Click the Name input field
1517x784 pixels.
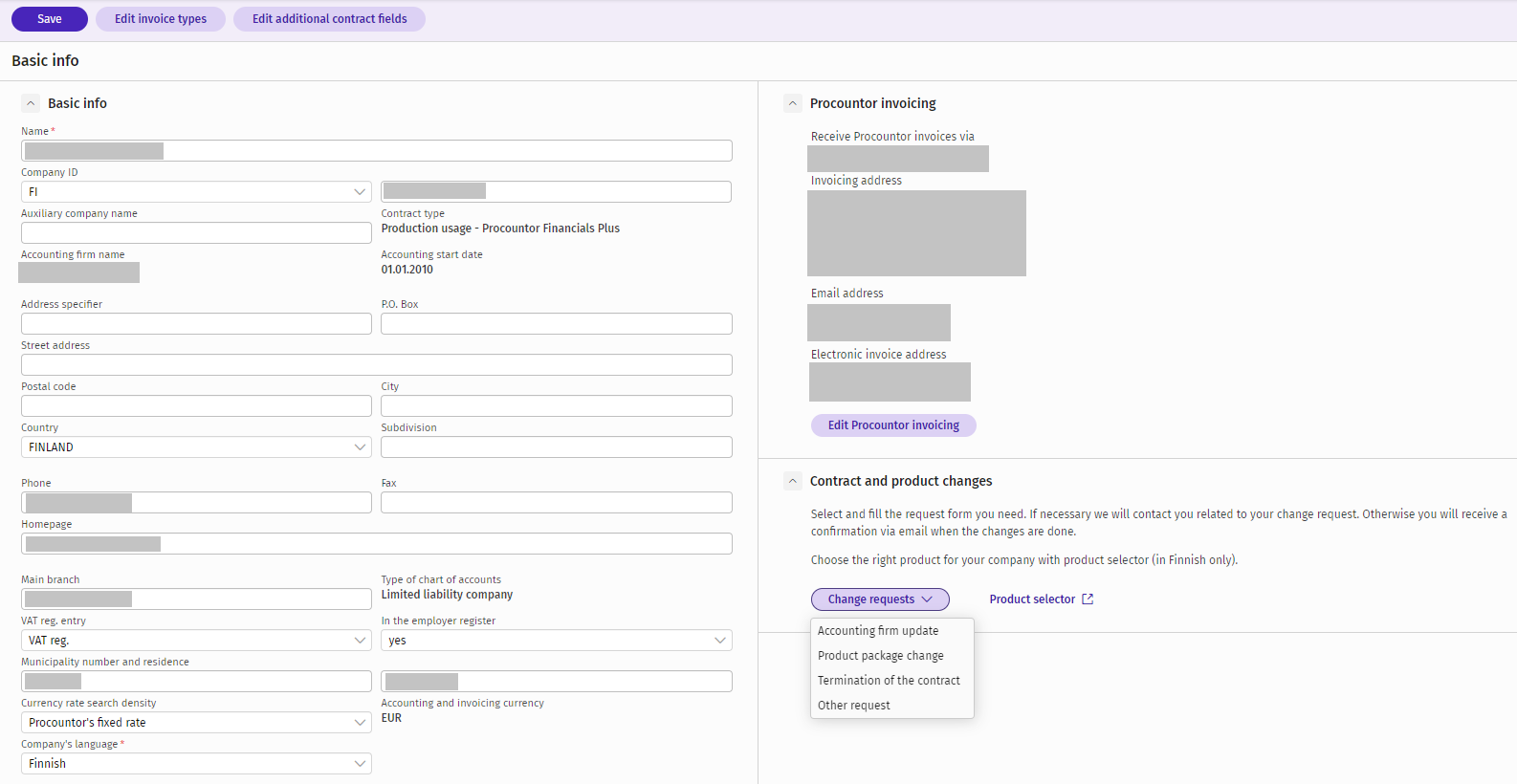[x=377, y=151]
